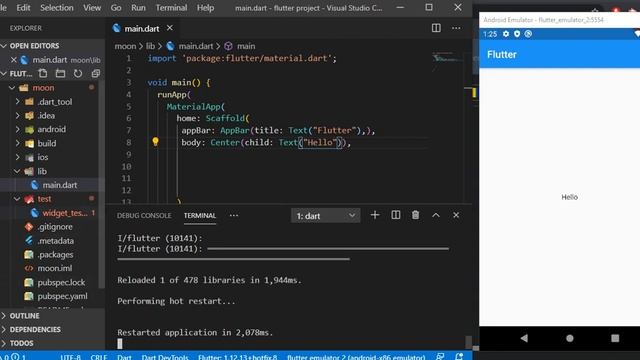The height and width of the screenshot is (360, 640).
Task: Open the .gitignore file
Action: (55, 227)
